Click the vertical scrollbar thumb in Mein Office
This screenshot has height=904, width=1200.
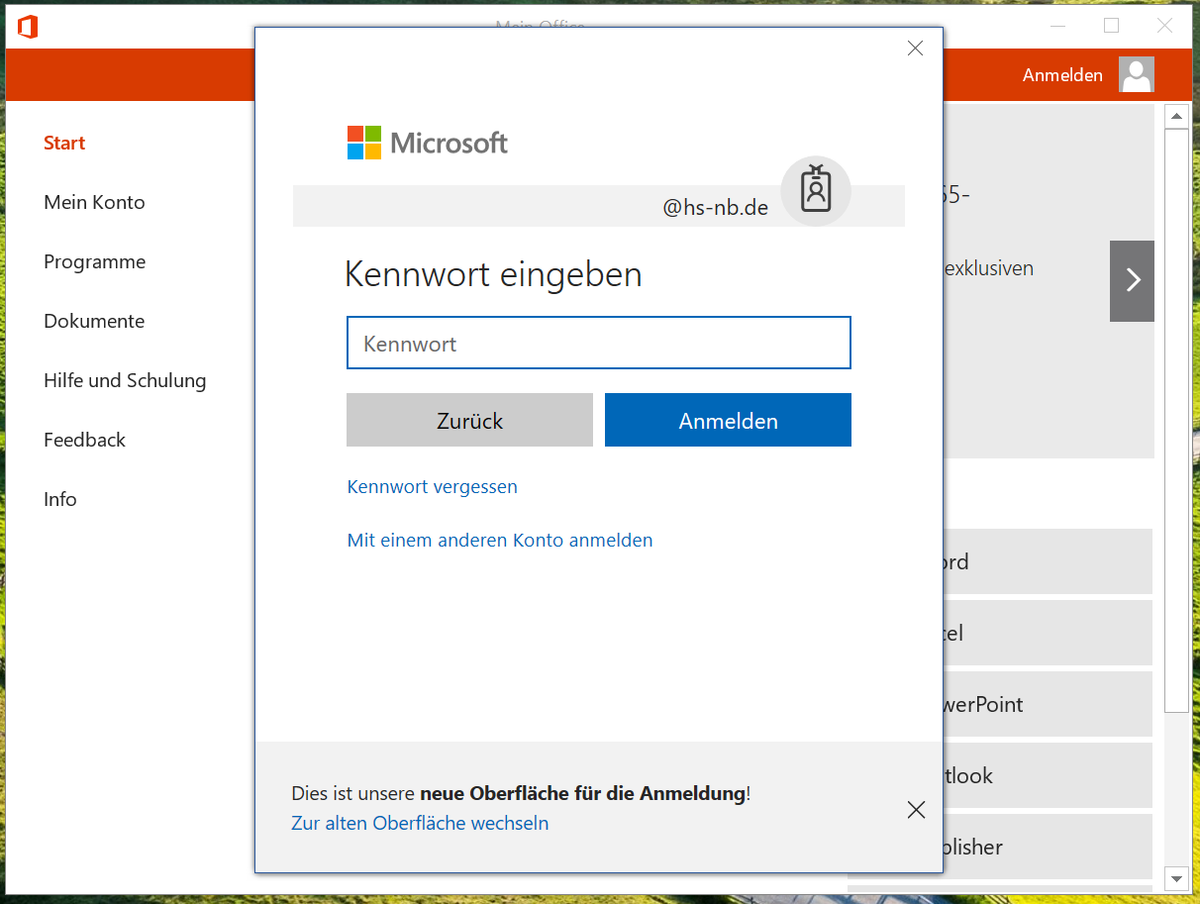click(x=1175, y=420)
